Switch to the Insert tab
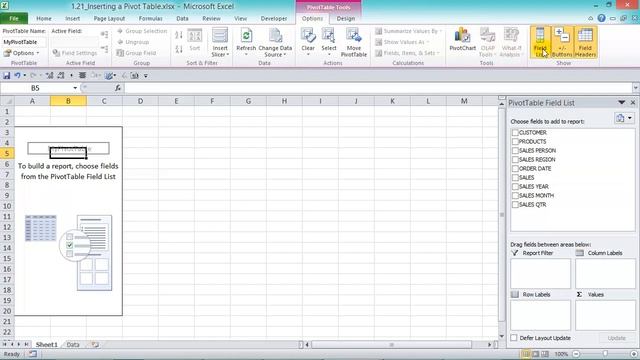The height and width of the screenshot is (360, 640). 73,18
